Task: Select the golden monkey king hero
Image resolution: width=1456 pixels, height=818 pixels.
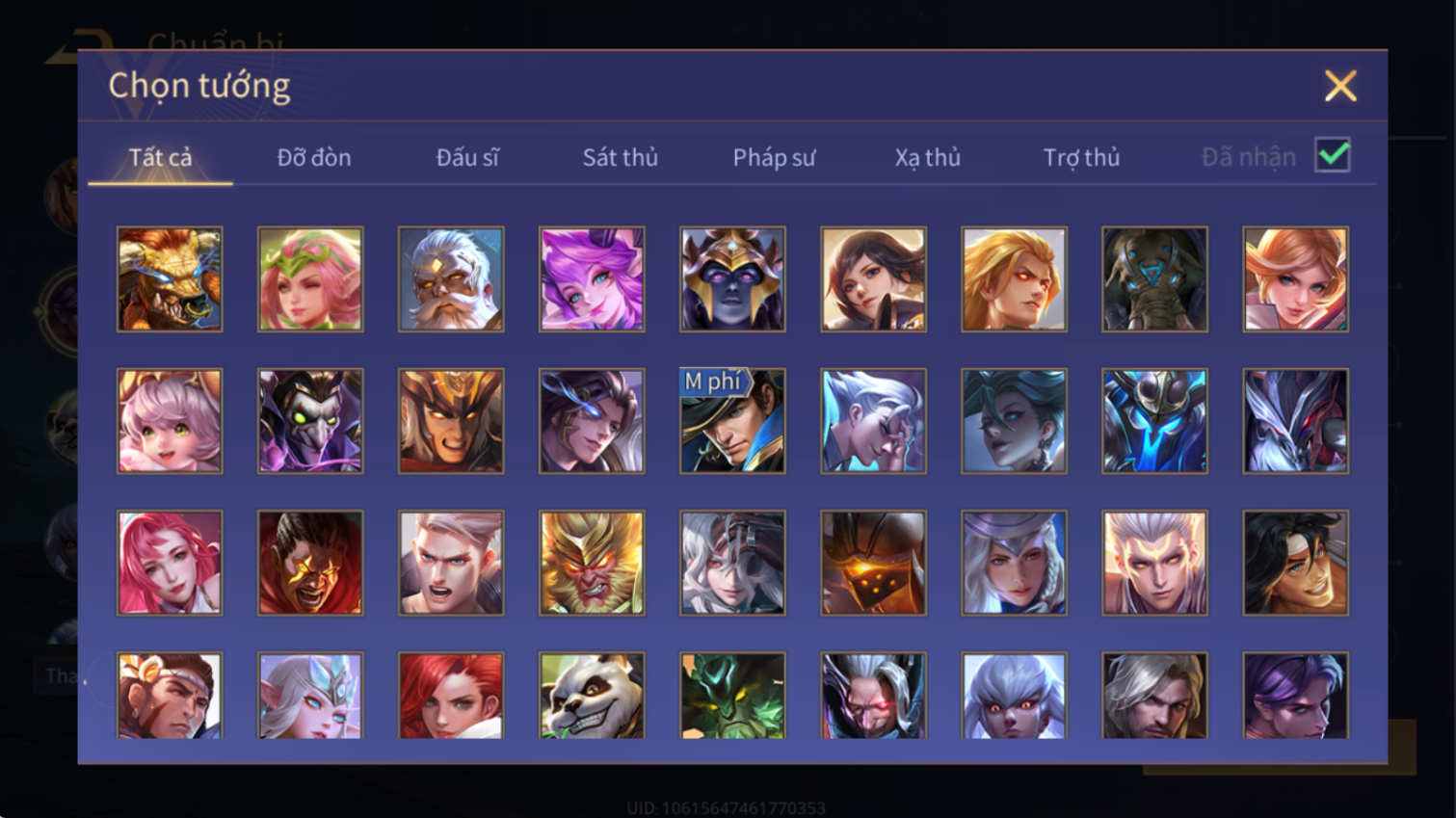Action: [x=592, y=563]
